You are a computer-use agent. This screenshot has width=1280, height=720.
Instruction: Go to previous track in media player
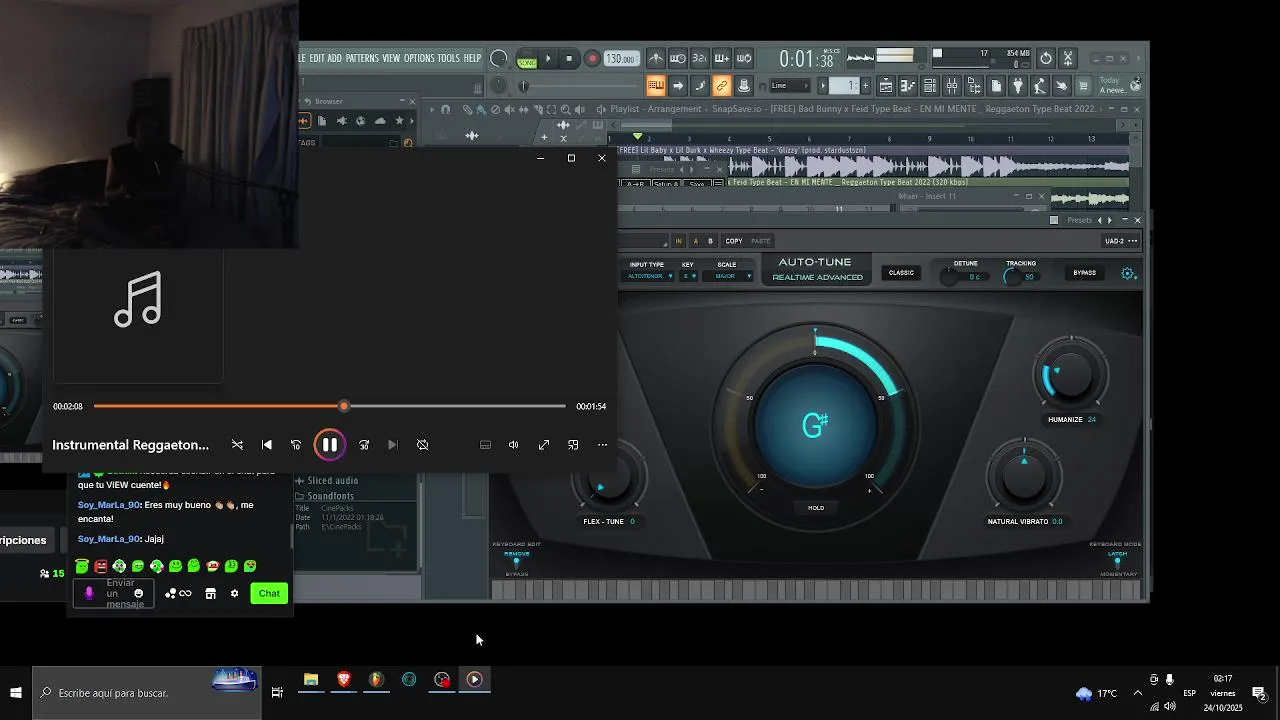[x=266, y=445]
